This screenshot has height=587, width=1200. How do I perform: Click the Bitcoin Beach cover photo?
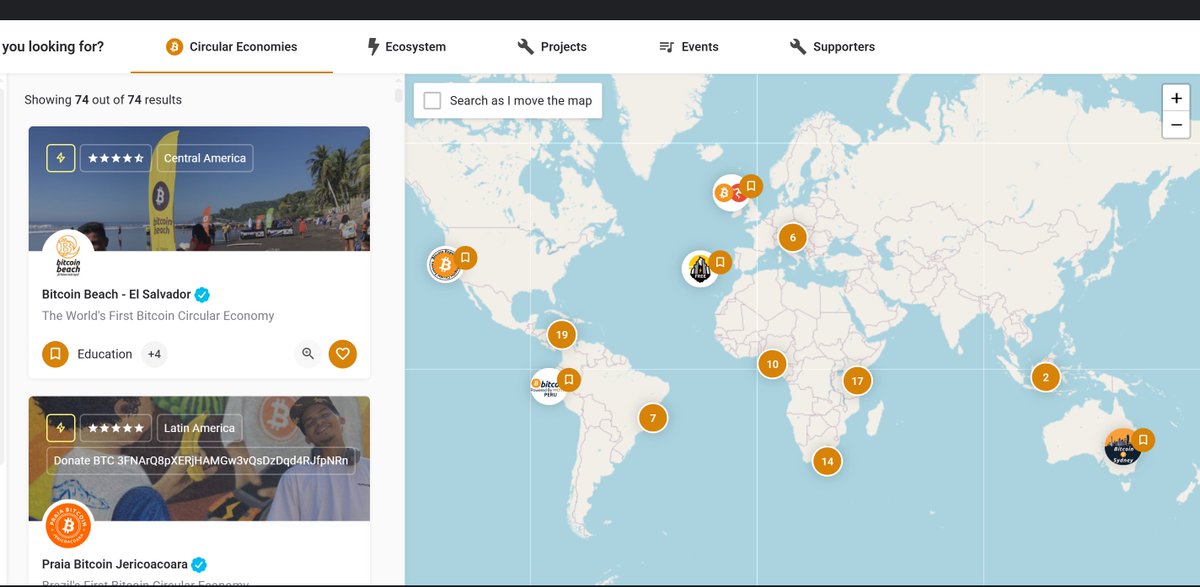click(199, 189)
